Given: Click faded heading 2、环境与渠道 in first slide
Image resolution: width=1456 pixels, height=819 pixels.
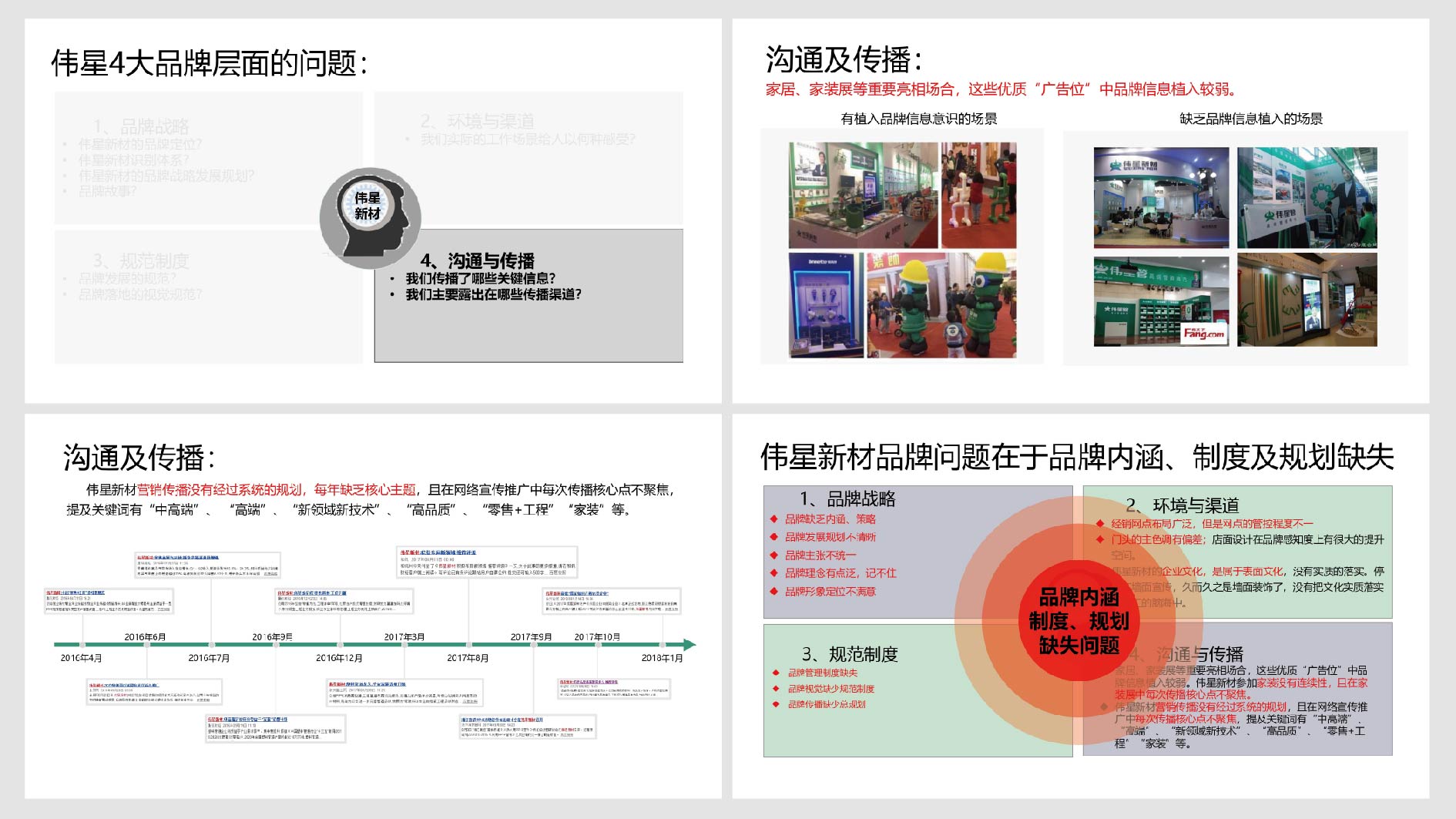Looking at the screenshot, I should click(x=477, y=121).
